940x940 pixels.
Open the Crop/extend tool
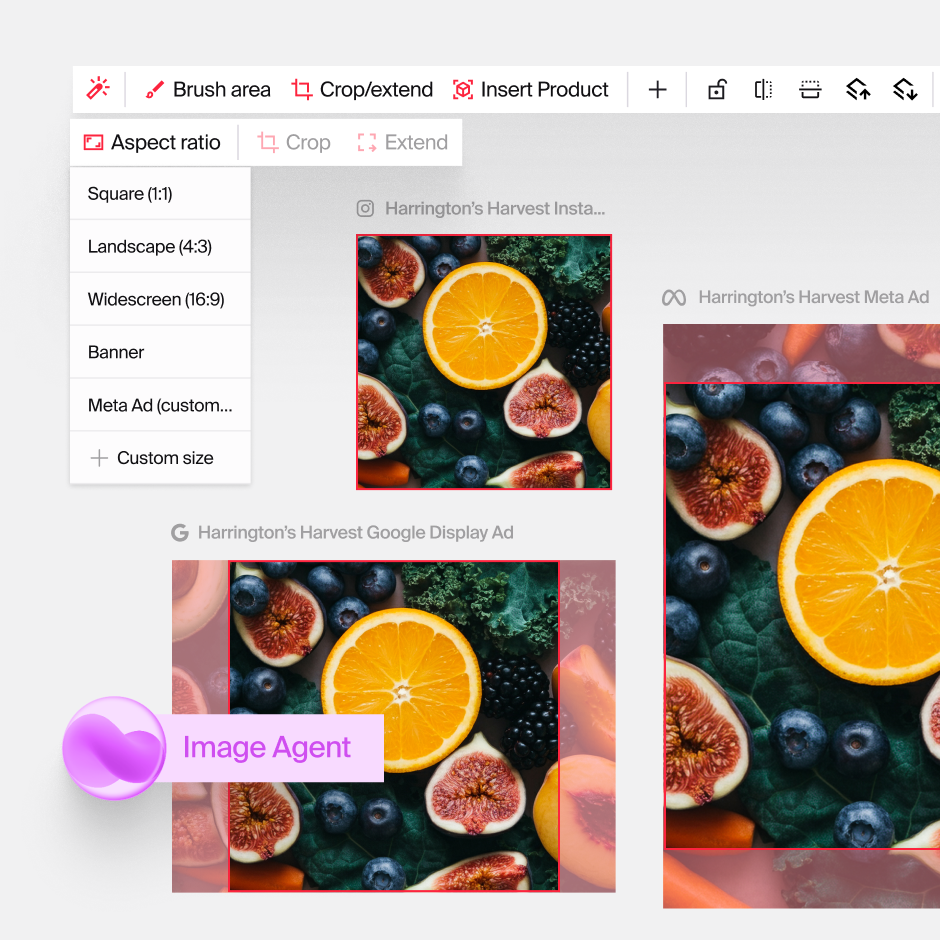tap(362, 89)
